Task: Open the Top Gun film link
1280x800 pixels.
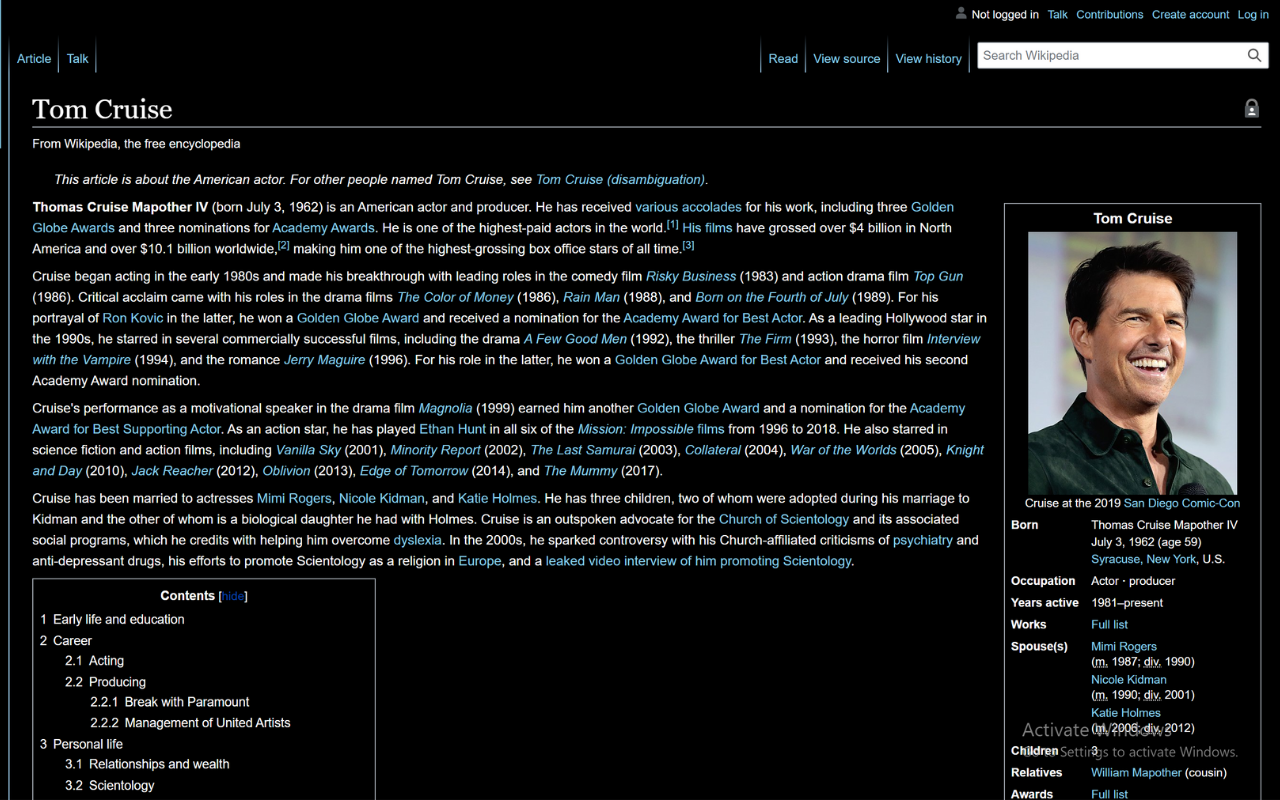Action: (938, 276)
